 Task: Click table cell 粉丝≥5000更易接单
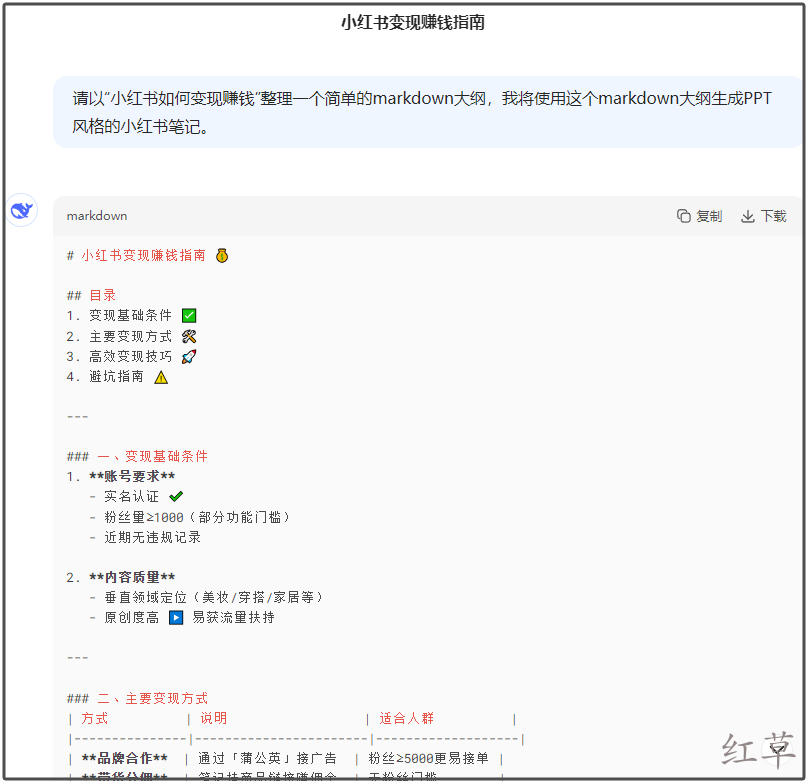coord(429,758)
